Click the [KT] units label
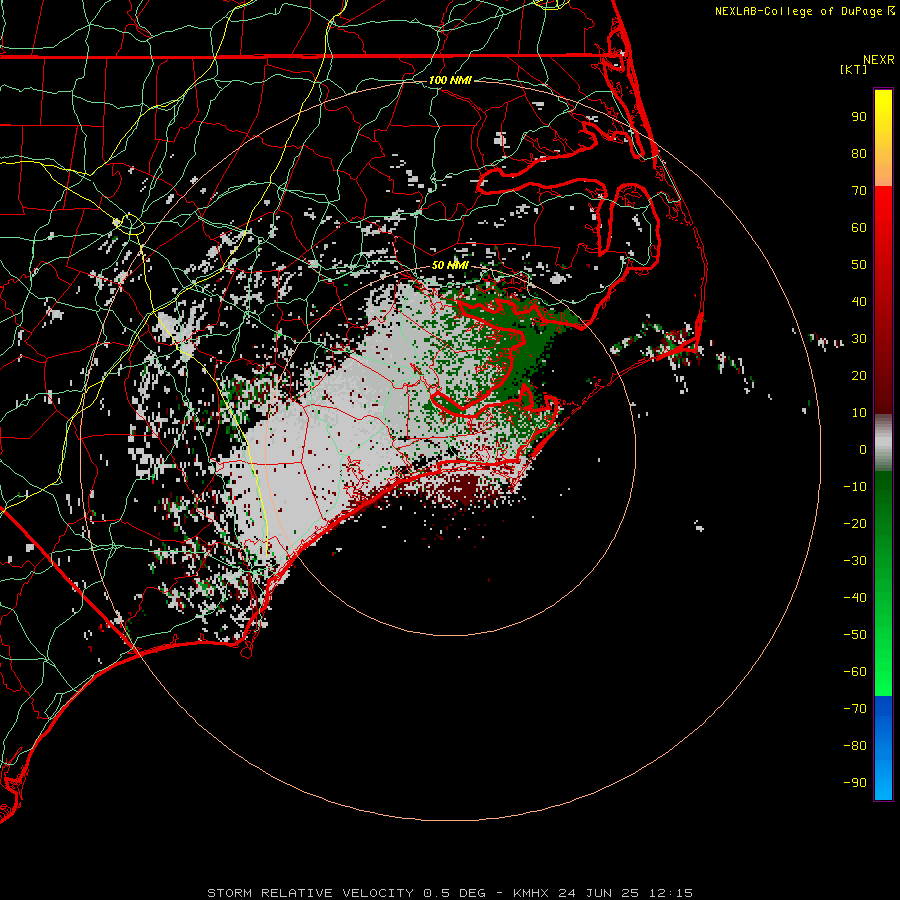This screenshot has width=900, height=900. tap(854, 69)
